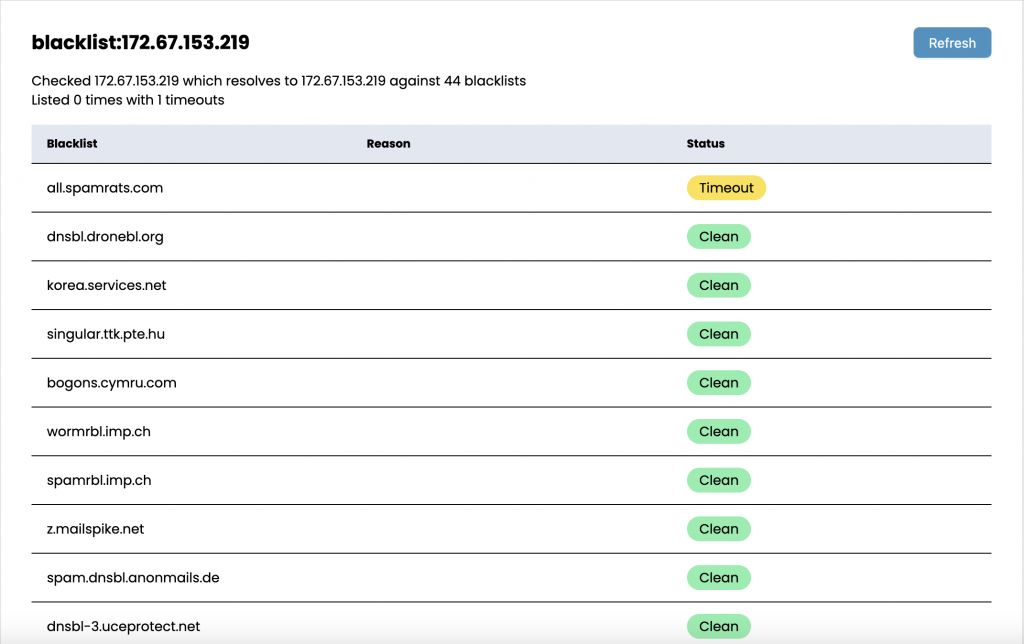Screen dimensions: 1024x644
Task: Click Clean badge for spam.dnsbl.anonmails.de
Action: point(718,578)
